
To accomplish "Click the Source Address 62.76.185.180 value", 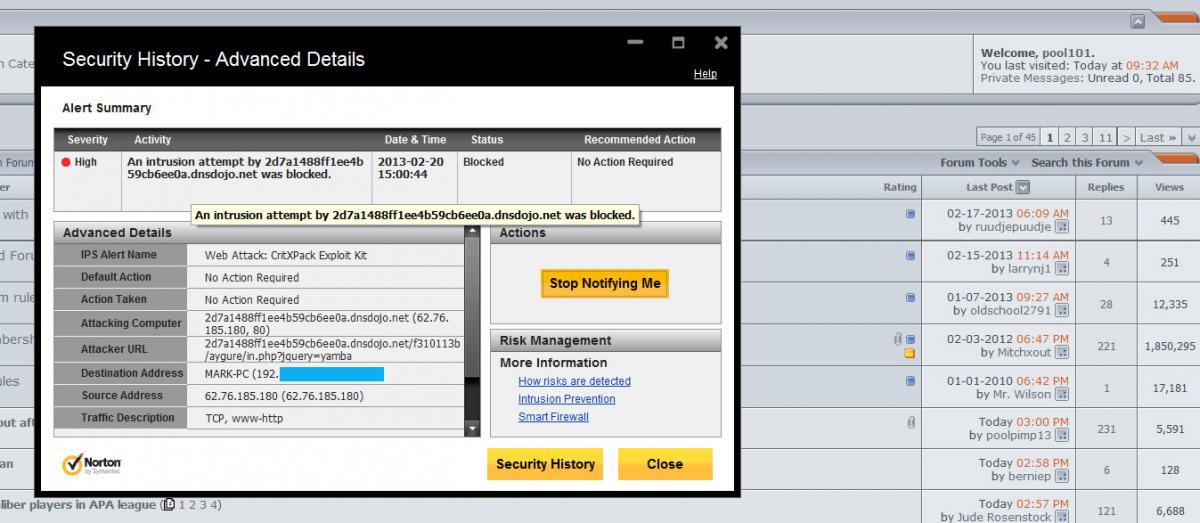I will [284, 396].
